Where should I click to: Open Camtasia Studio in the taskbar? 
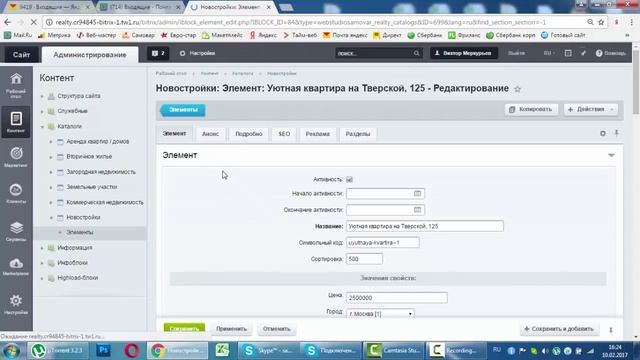pos(393,350)
